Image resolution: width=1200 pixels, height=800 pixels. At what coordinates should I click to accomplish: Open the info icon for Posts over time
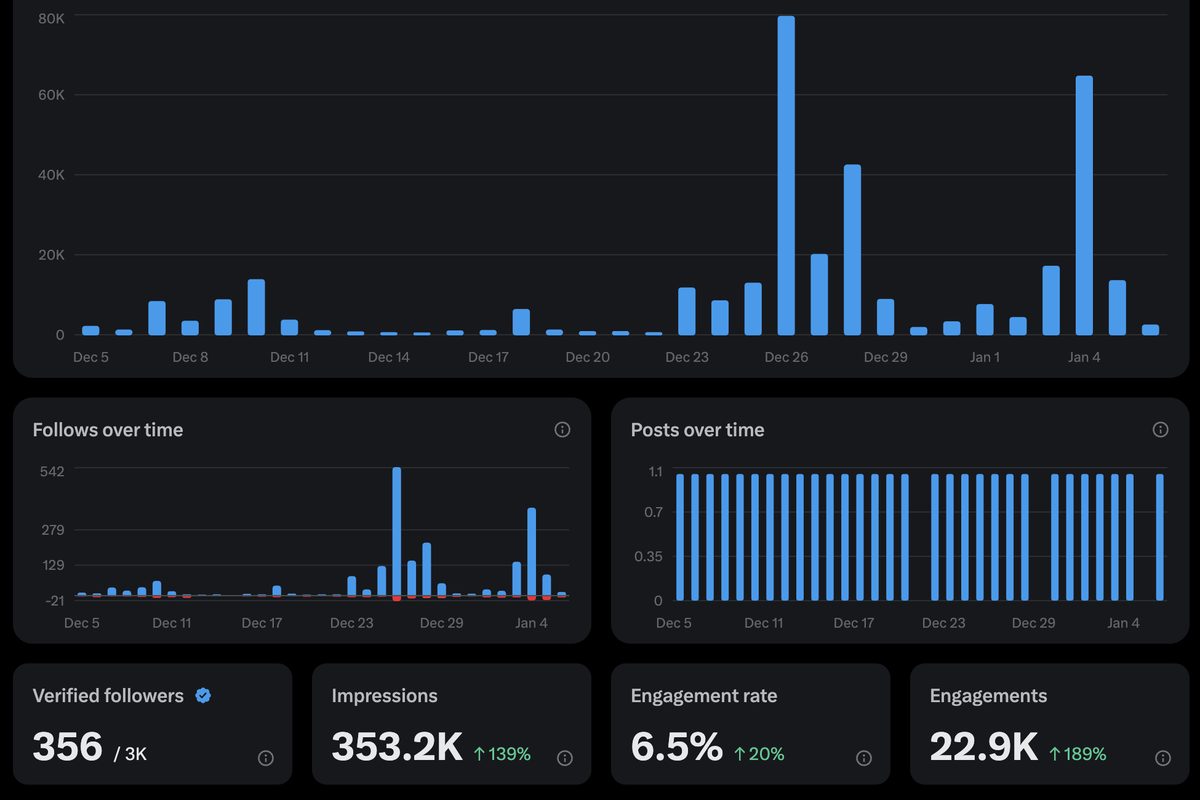1160,430
